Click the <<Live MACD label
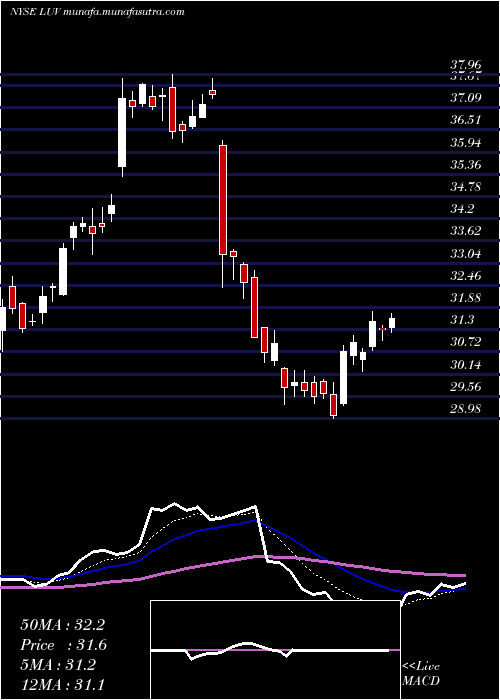The image size is (500, 700). point(421,674)
